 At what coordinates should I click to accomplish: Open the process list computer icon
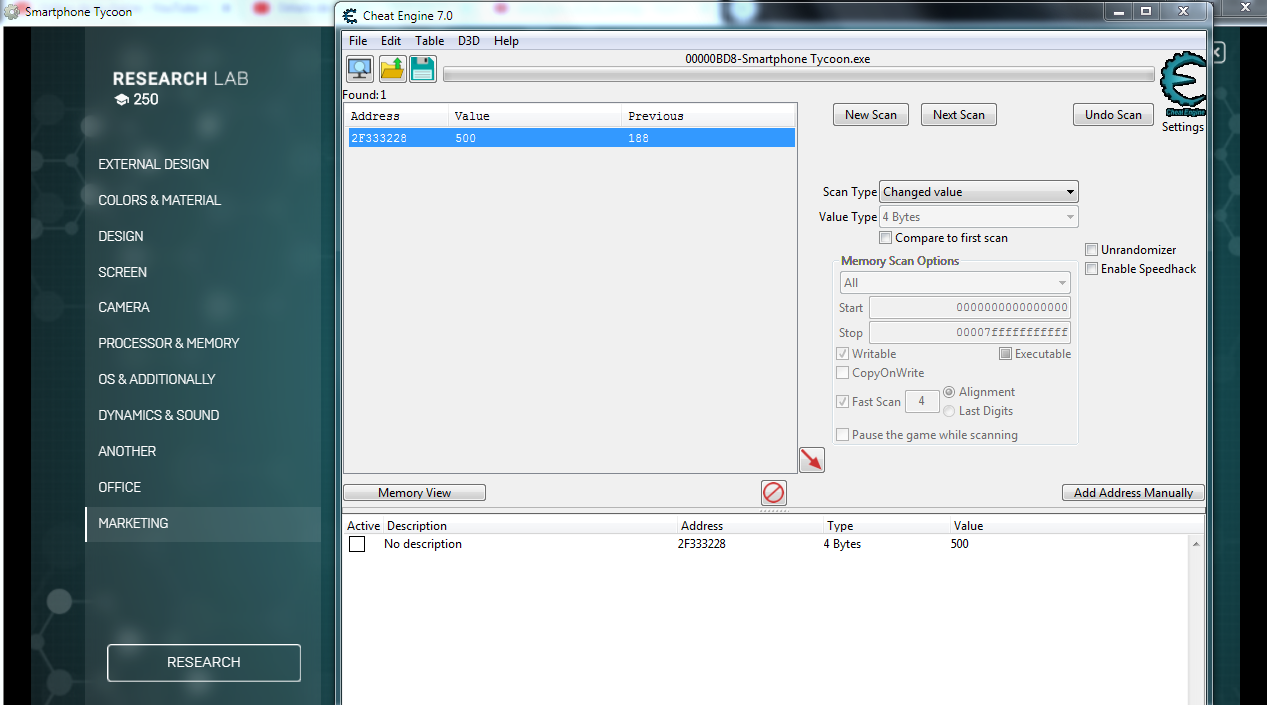(x=360, y=69)
